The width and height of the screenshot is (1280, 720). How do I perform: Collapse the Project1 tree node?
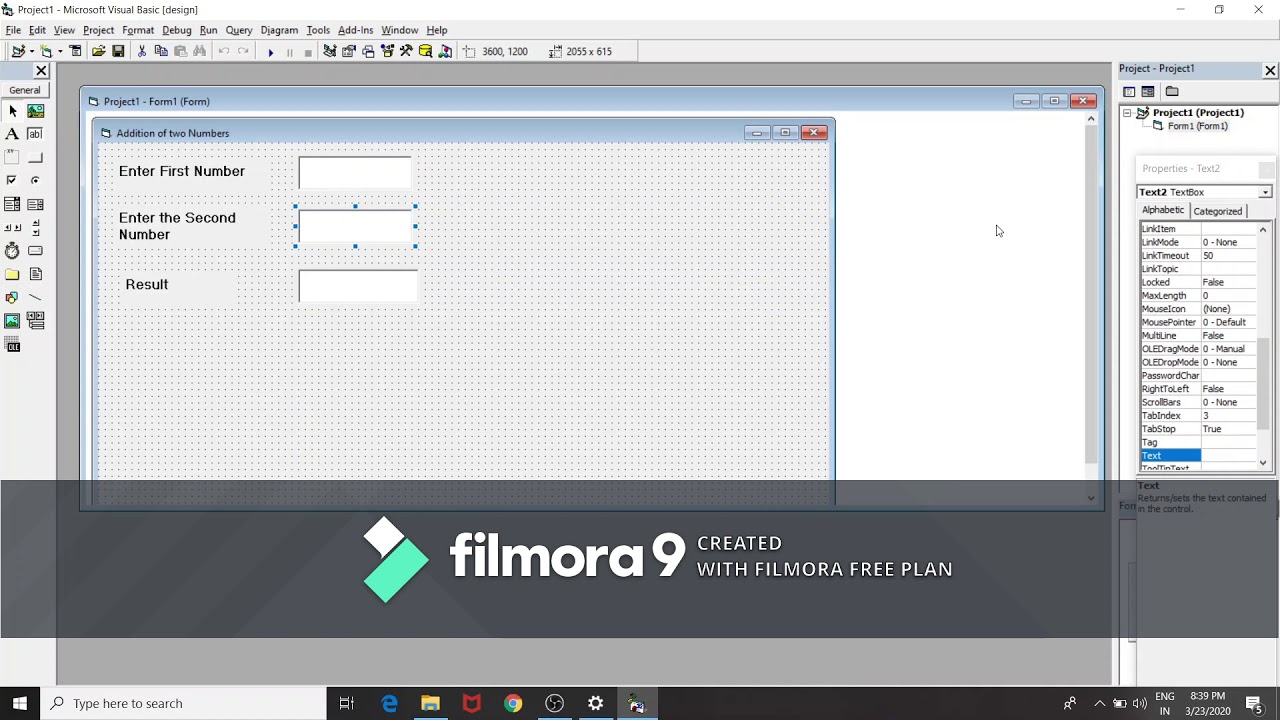pyautogui.click(x=1127, y=113)
